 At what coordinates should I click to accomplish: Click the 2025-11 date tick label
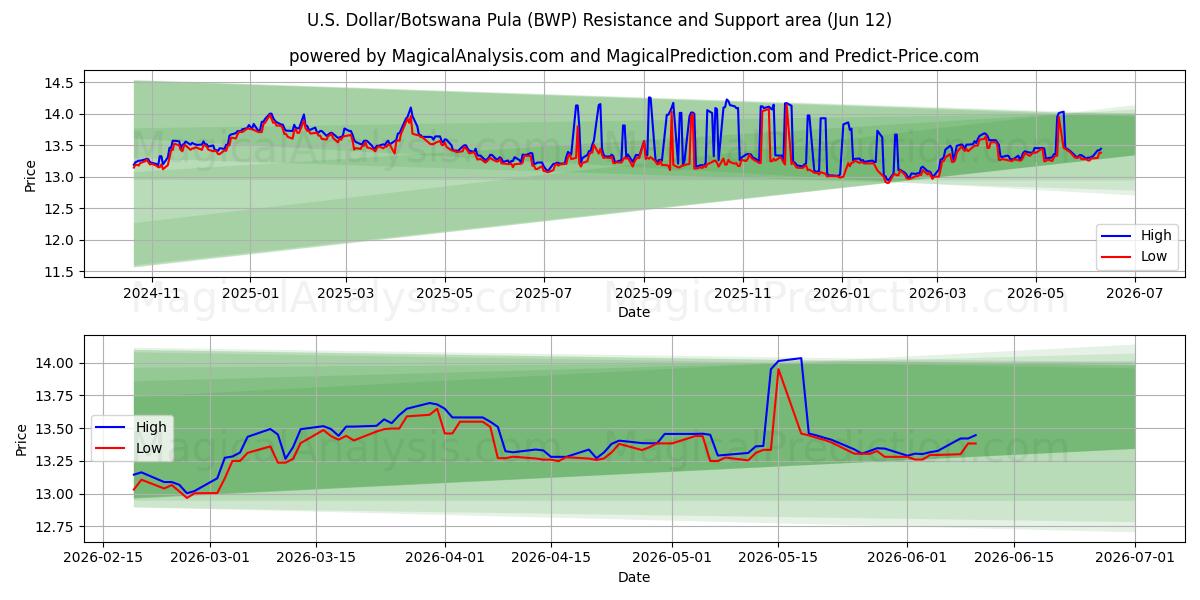pyautogui.click(x=742, y=293)
